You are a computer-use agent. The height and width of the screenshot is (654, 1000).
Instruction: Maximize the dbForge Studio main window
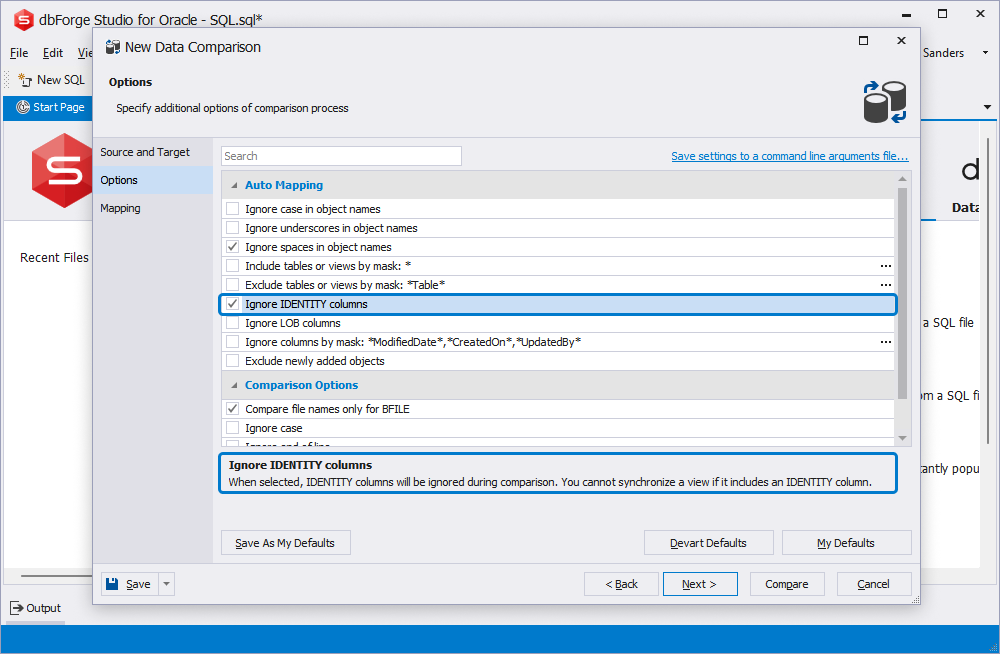(x=943, y=13)
